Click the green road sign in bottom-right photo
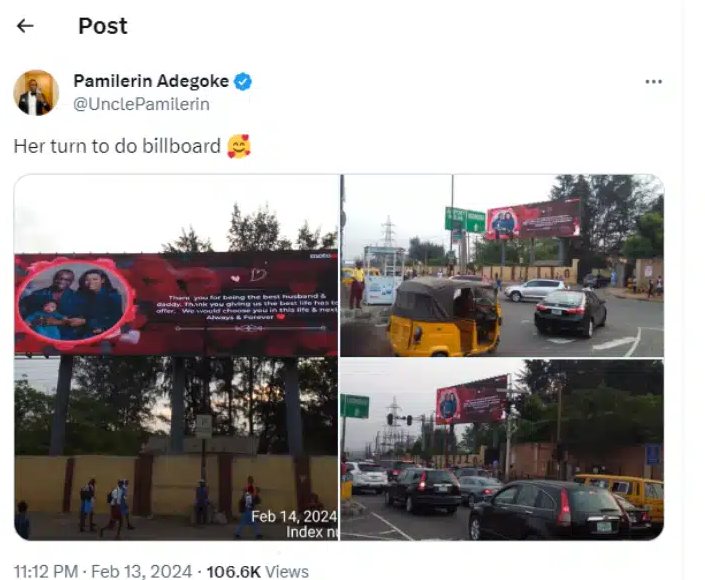Image resolution: width=705 pixels, height=580 pixels. (355, 406)
